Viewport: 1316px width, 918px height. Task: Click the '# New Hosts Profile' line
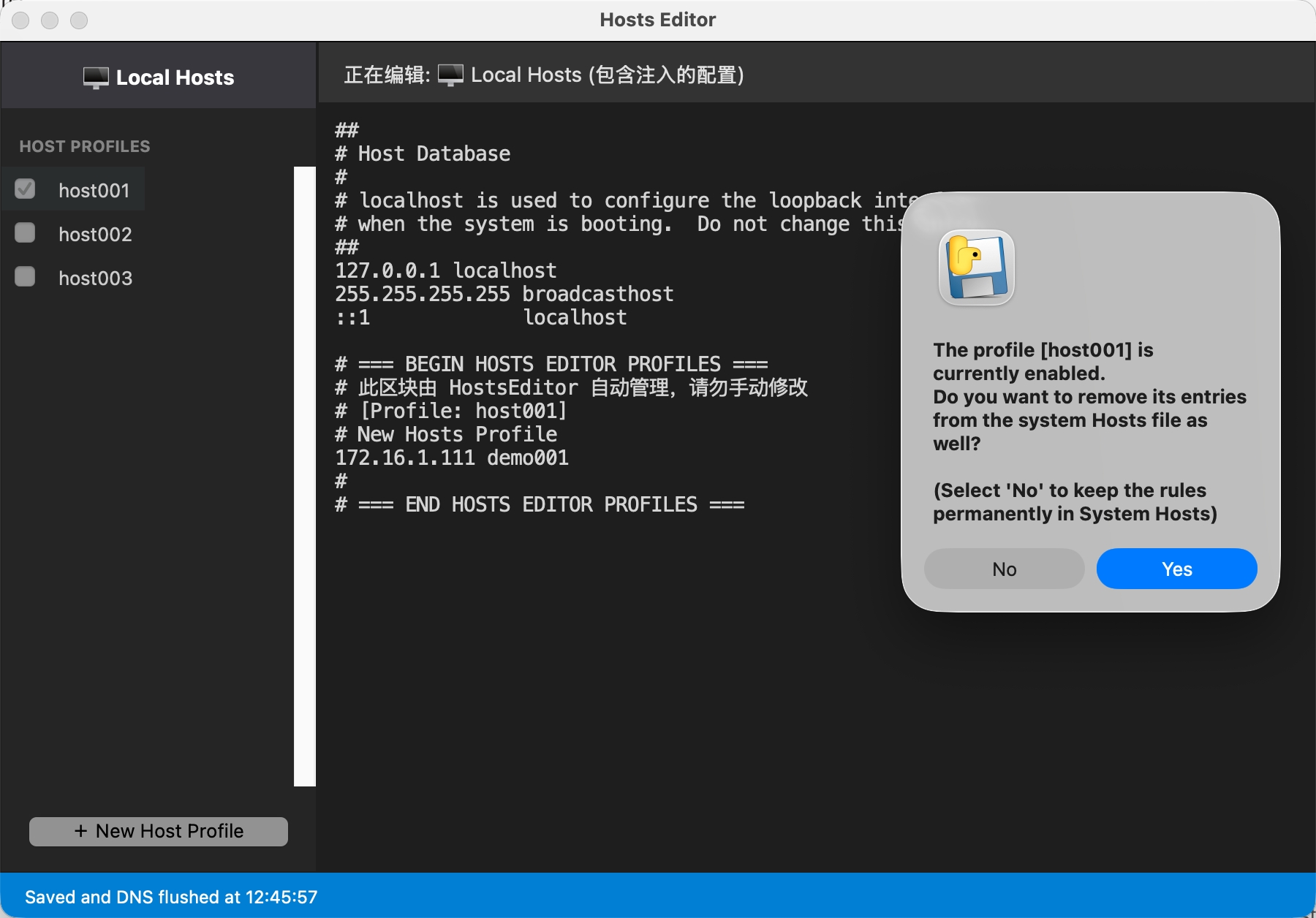tap(446, 434)
